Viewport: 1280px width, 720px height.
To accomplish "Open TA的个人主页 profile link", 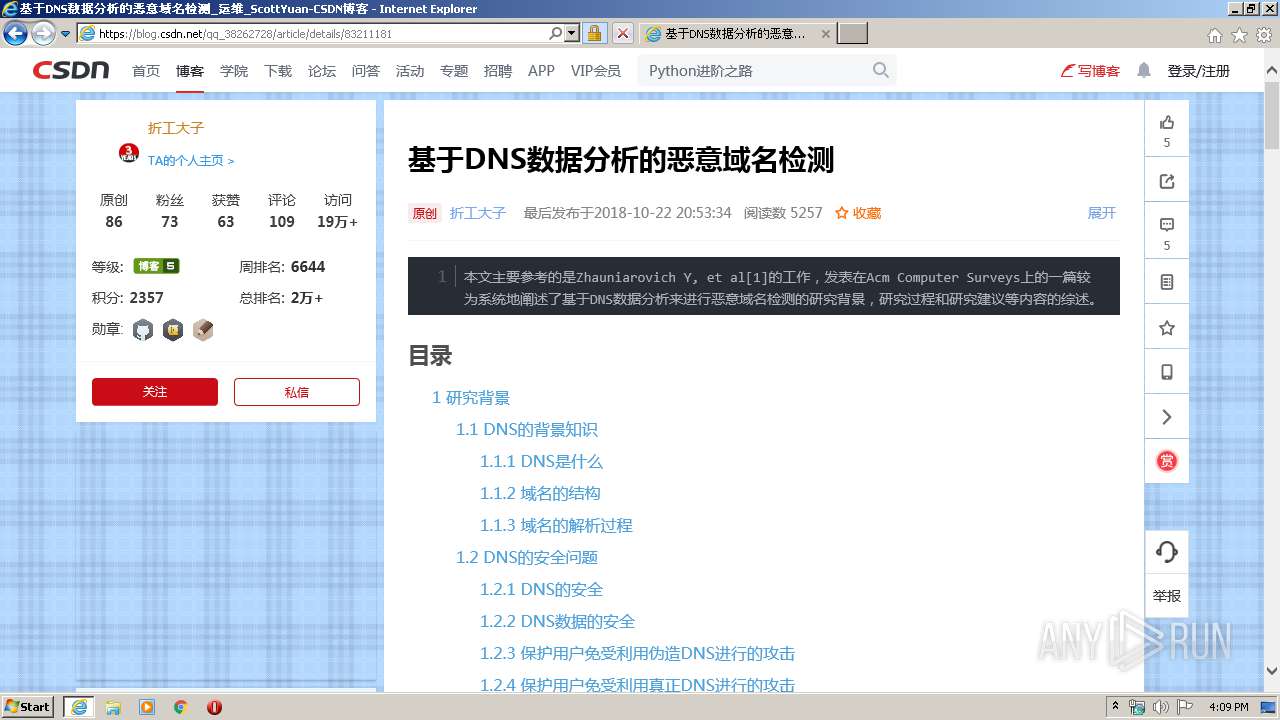I will click(191, 160).
